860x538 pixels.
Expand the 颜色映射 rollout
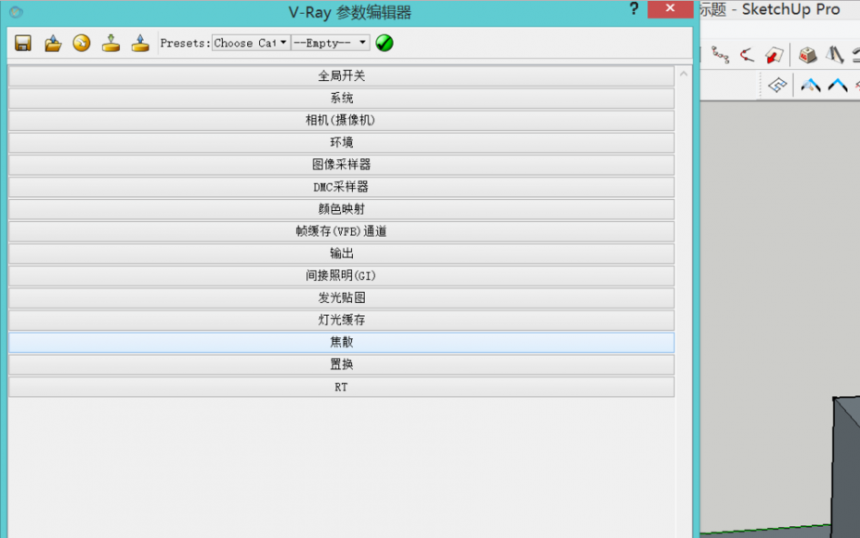341,209
